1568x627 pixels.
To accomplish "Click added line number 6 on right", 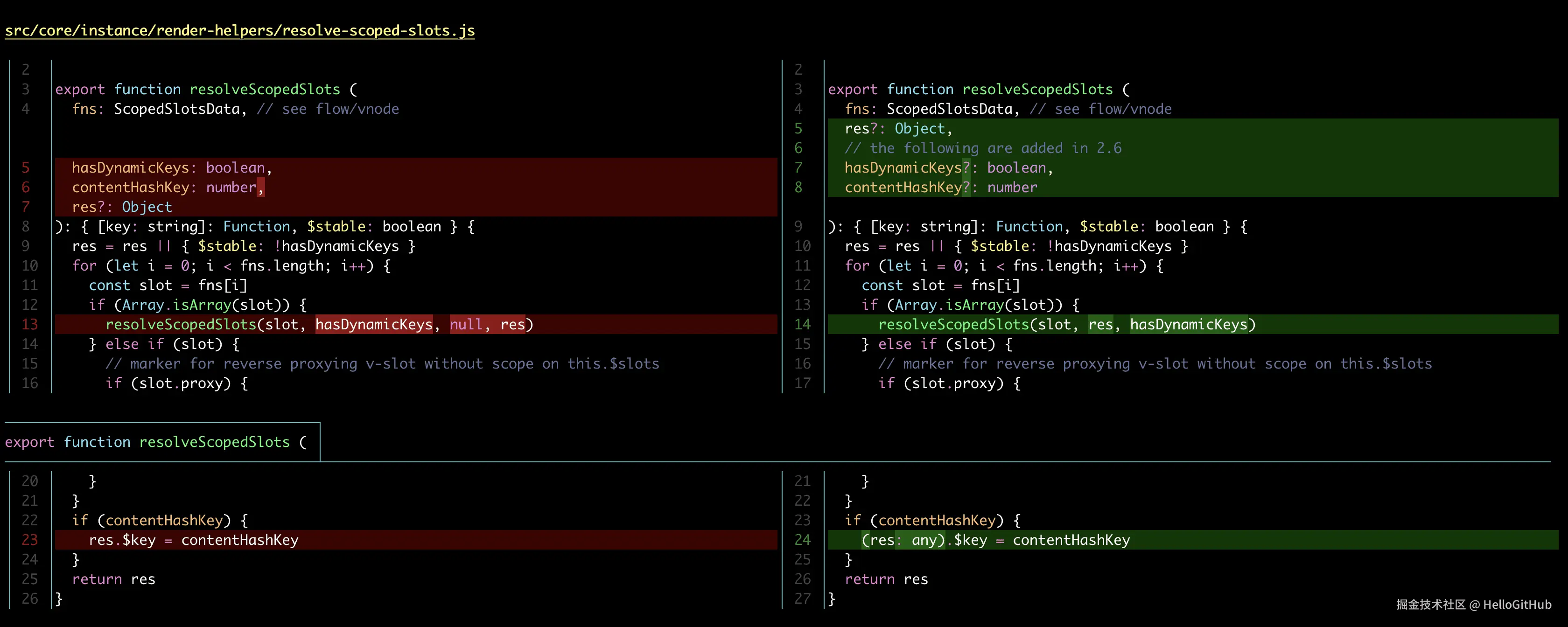I will [x=798, y=148].
